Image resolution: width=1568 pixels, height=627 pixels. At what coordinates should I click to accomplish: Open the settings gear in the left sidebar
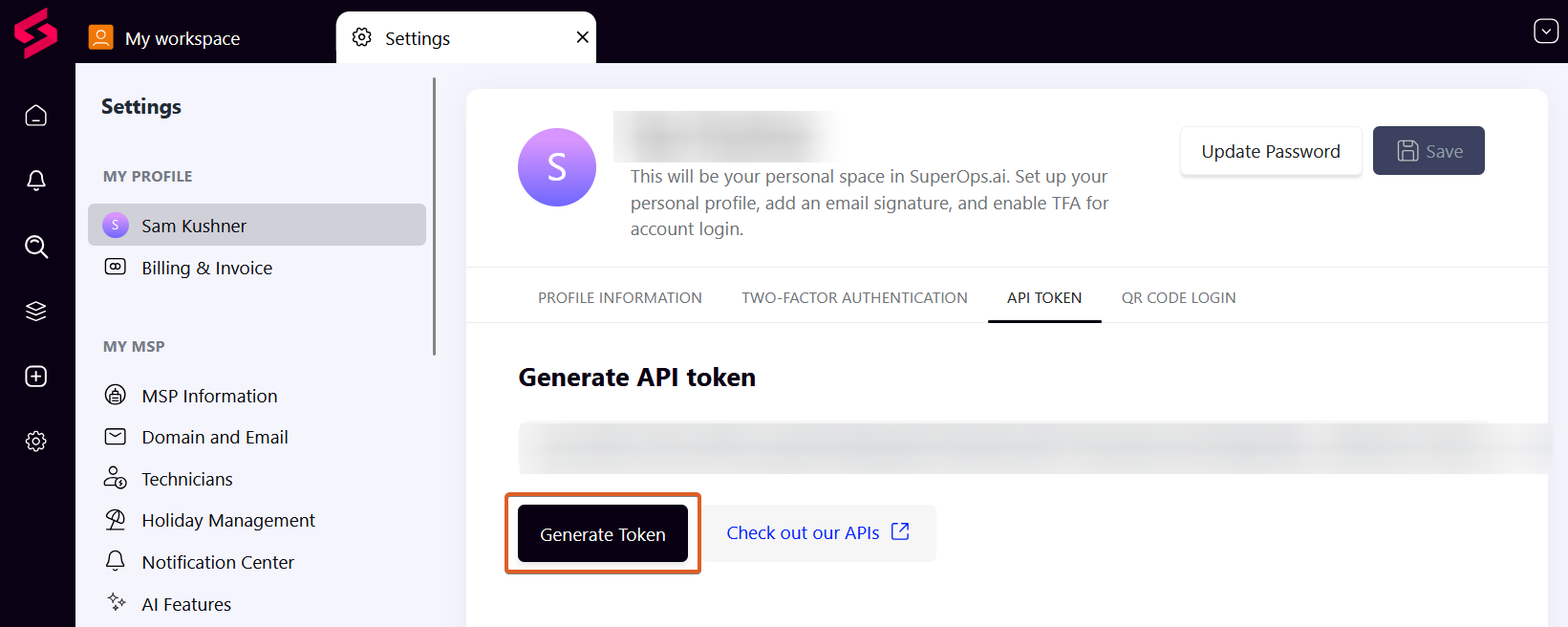35,441
